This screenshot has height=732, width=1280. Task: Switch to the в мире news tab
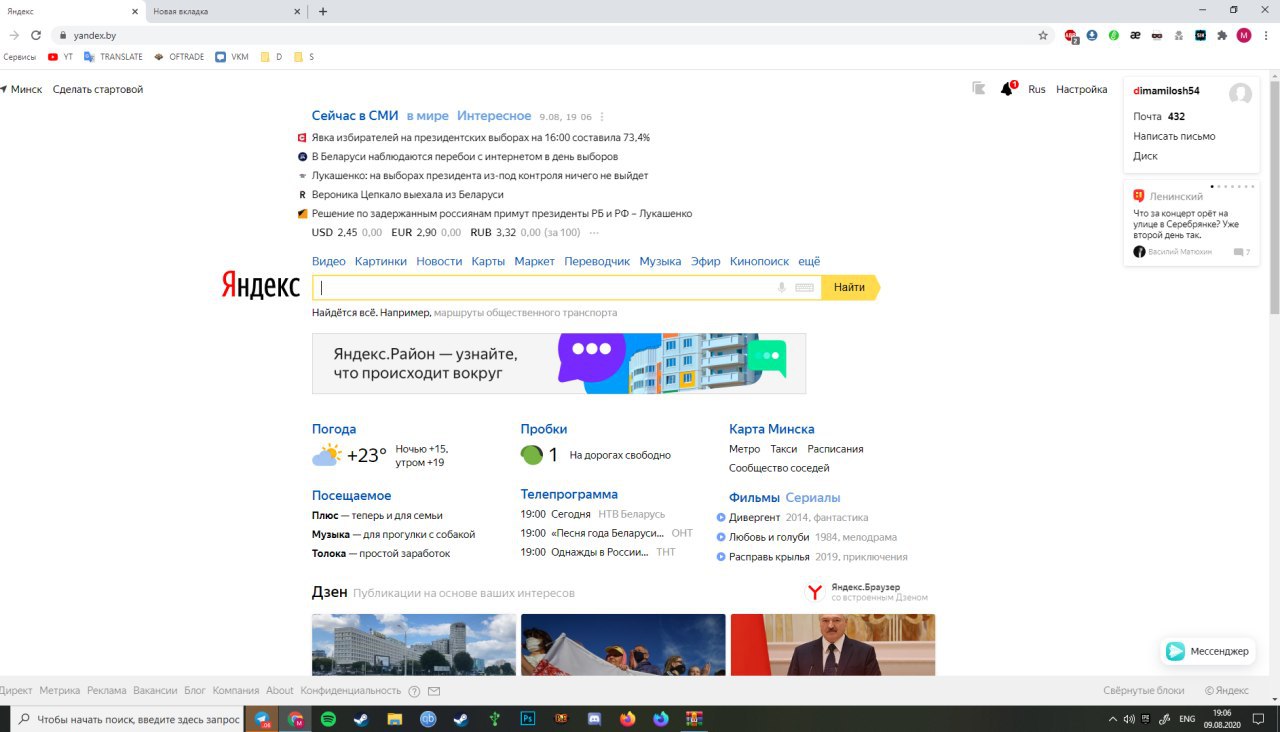click(427, 116)
